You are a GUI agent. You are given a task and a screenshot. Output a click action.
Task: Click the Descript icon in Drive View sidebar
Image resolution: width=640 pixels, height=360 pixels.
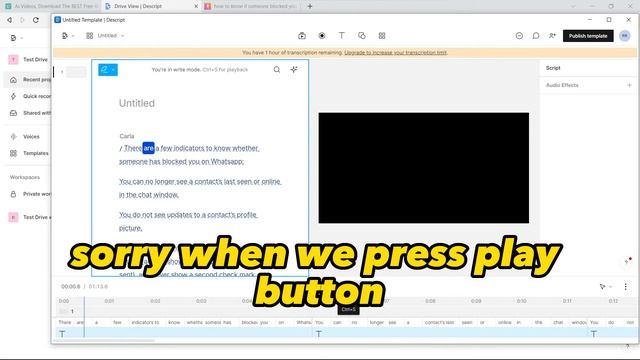coord(13,38)
